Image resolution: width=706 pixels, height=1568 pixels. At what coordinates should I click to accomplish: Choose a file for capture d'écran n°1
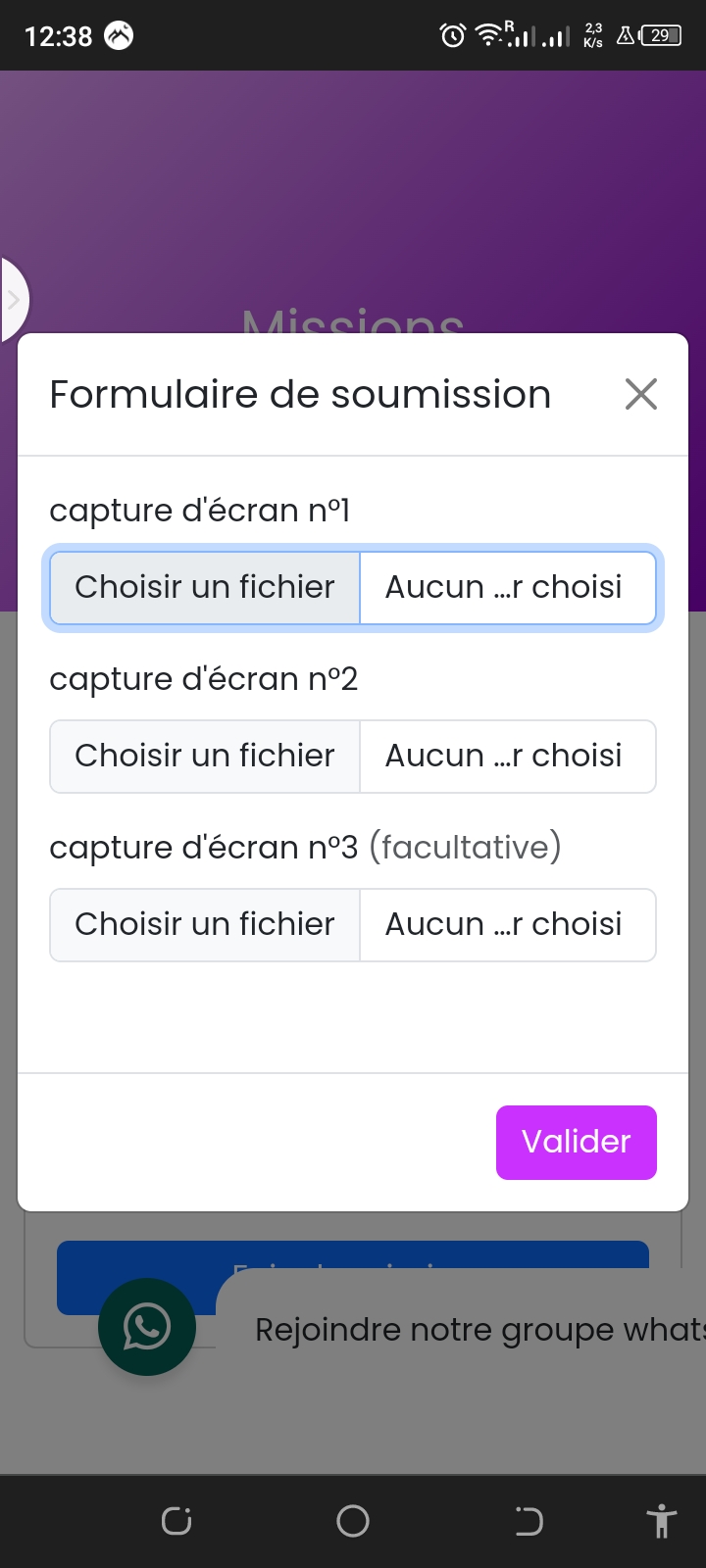pos(205,587)
